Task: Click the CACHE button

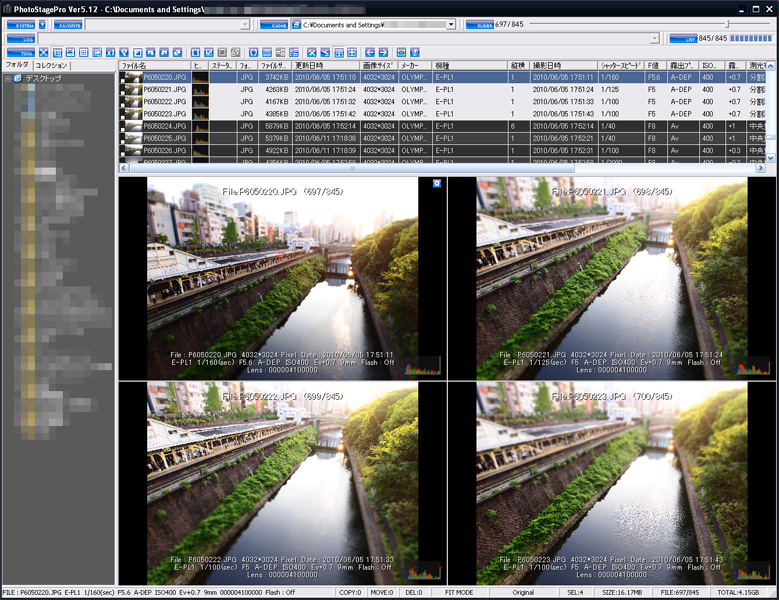Action: pyautogui.click(x=274, y=25)
